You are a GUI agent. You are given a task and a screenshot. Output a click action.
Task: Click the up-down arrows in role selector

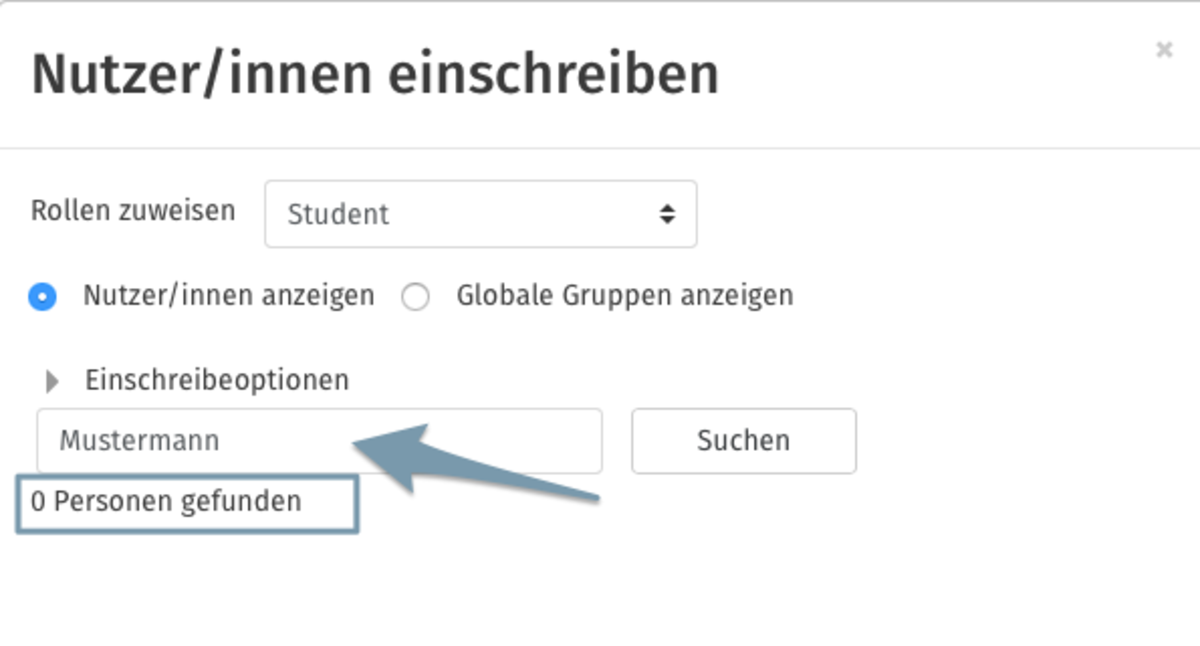pos(666,214)
